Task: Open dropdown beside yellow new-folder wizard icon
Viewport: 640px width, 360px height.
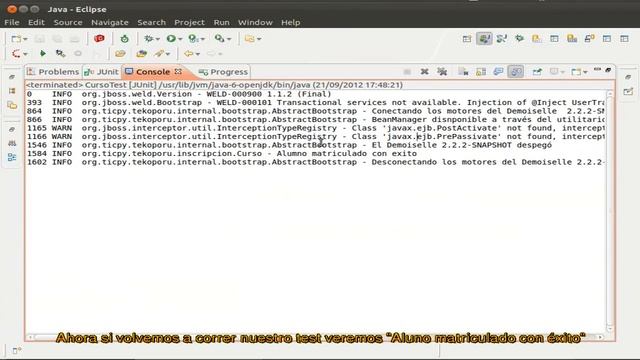Action: [x=259, y=39]
